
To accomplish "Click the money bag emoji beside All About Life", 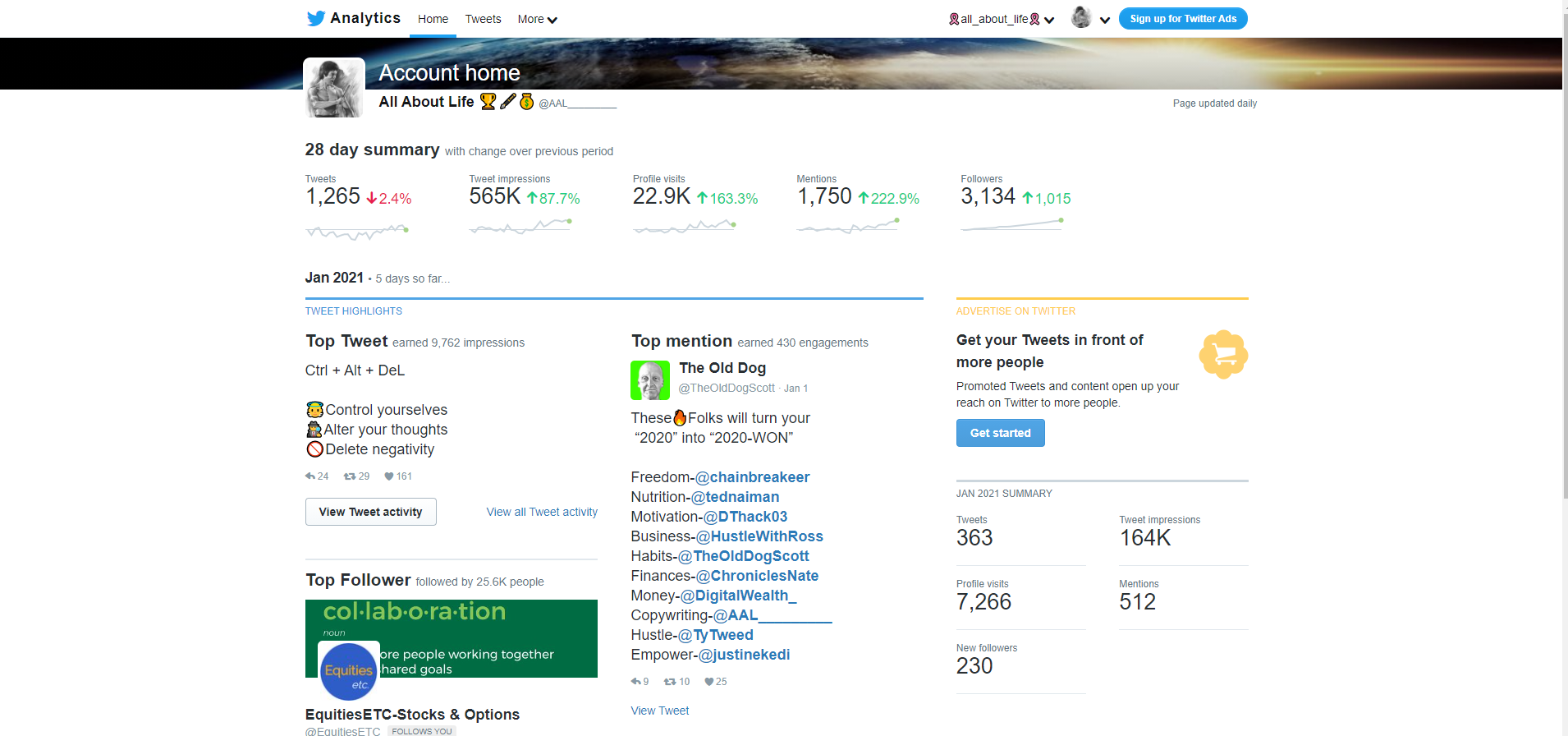I will click(x=527, y=101).
